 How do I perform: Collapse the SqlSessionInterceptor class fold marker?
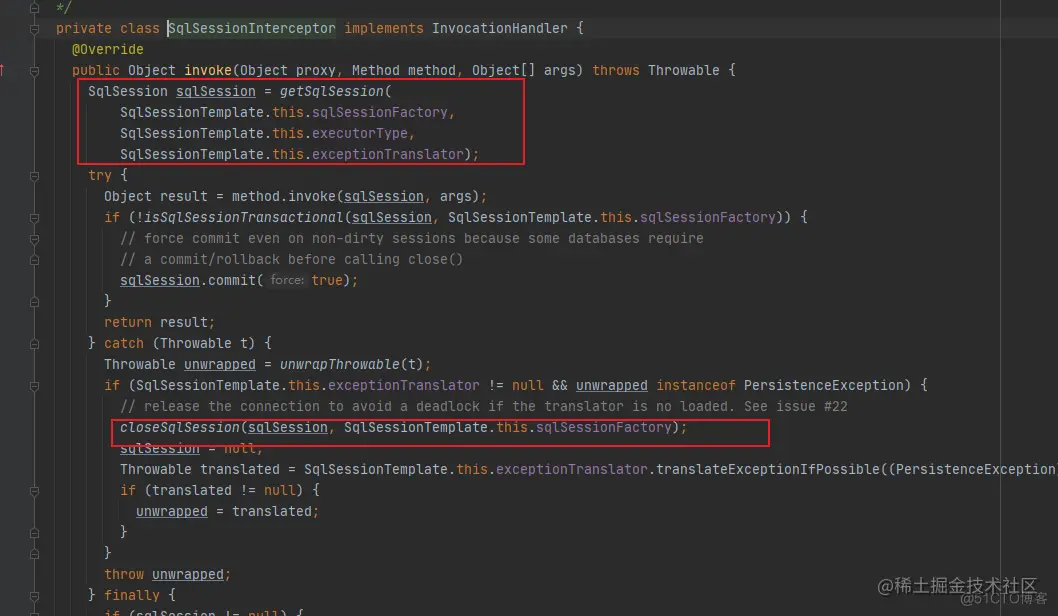34,29
